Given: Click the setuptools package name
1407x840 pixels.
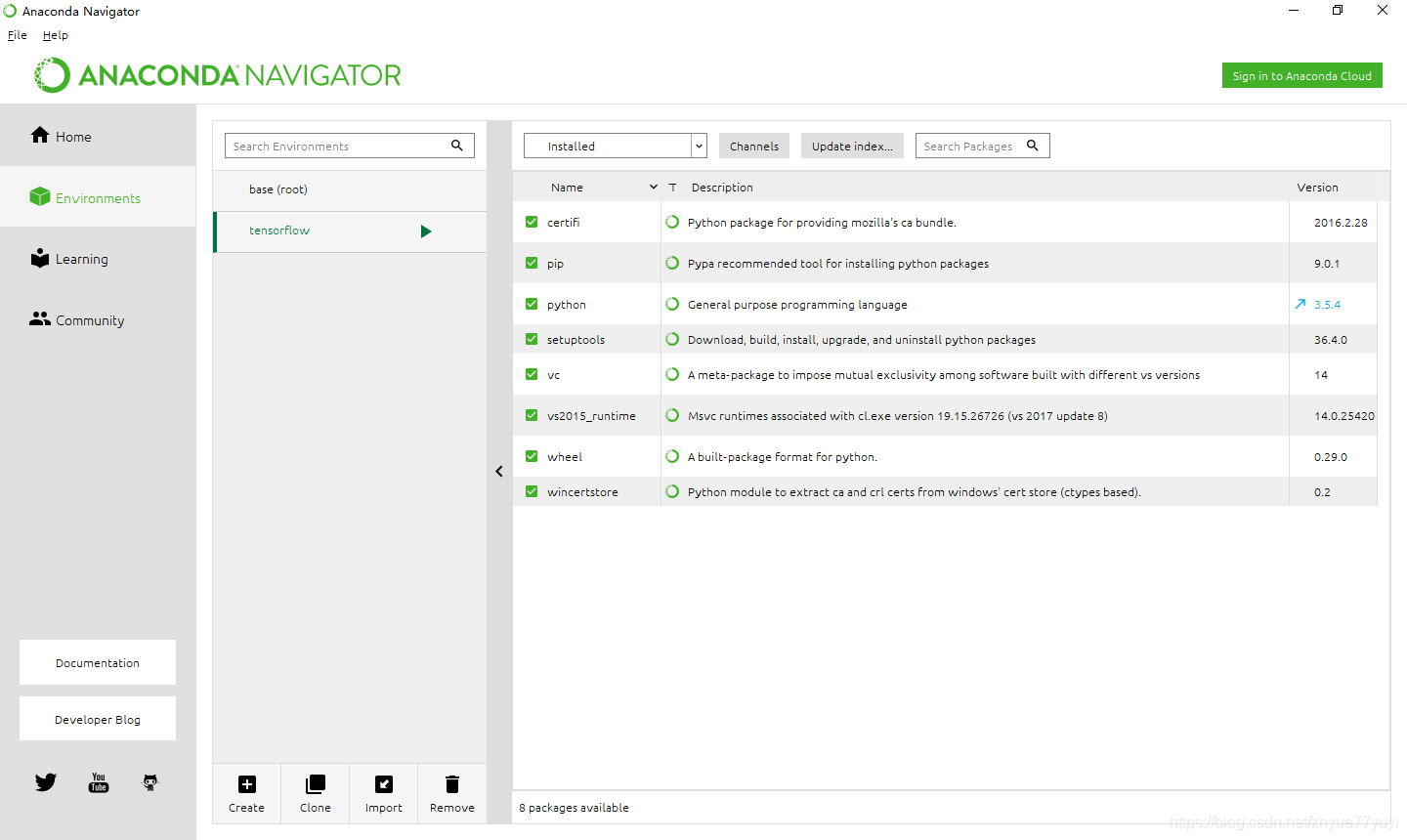Looking at the screenshot, I should coord(576,340).
